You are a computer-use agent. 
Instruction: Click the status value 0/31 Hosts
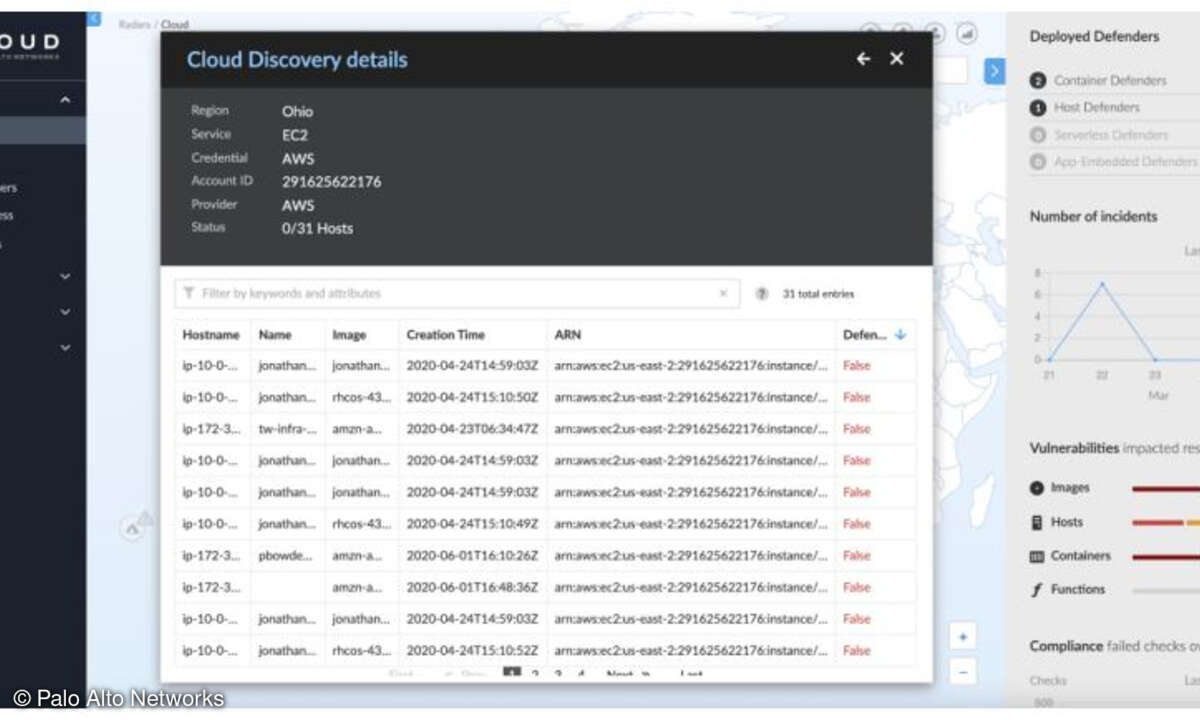317,228
